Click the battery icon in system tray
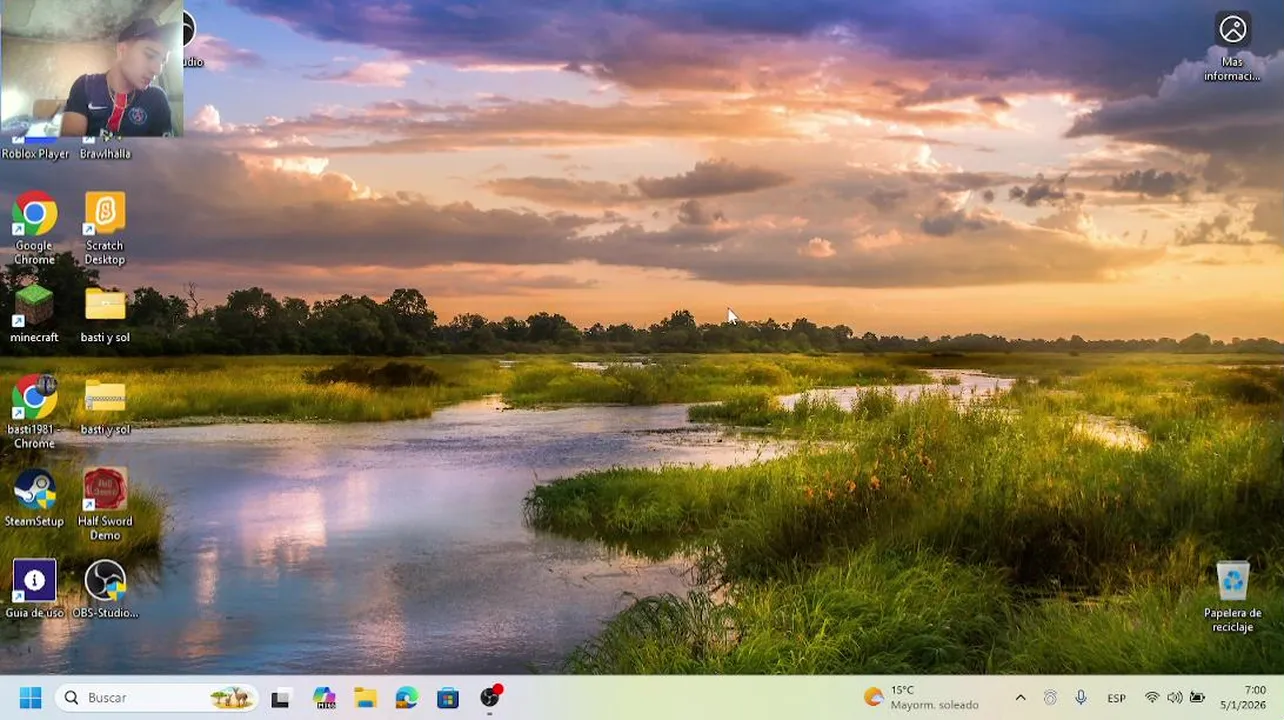Screen dimensions: 1284x720 [x=1197, y=698]
